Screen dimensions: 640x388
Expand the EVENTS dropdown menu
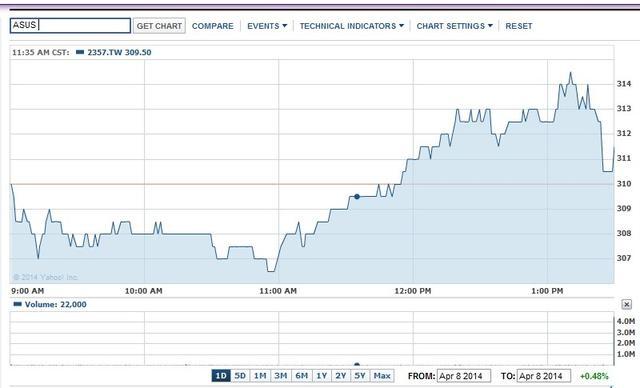tap(267, 26)
